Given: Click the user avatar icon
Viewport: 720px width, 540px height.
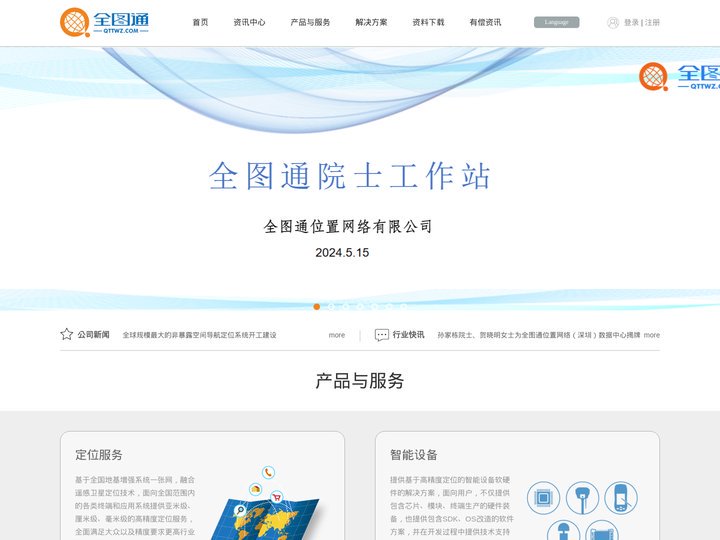Looking at the screenshot, I should point(613,22).
